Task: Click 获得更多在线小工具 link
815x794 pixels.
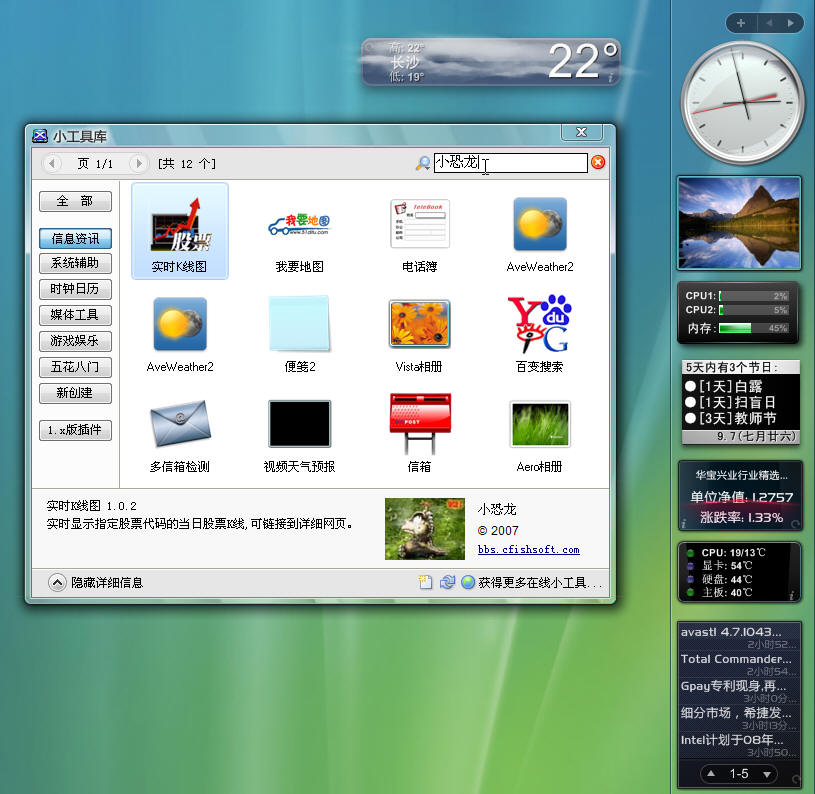Action: pos(538,582)
